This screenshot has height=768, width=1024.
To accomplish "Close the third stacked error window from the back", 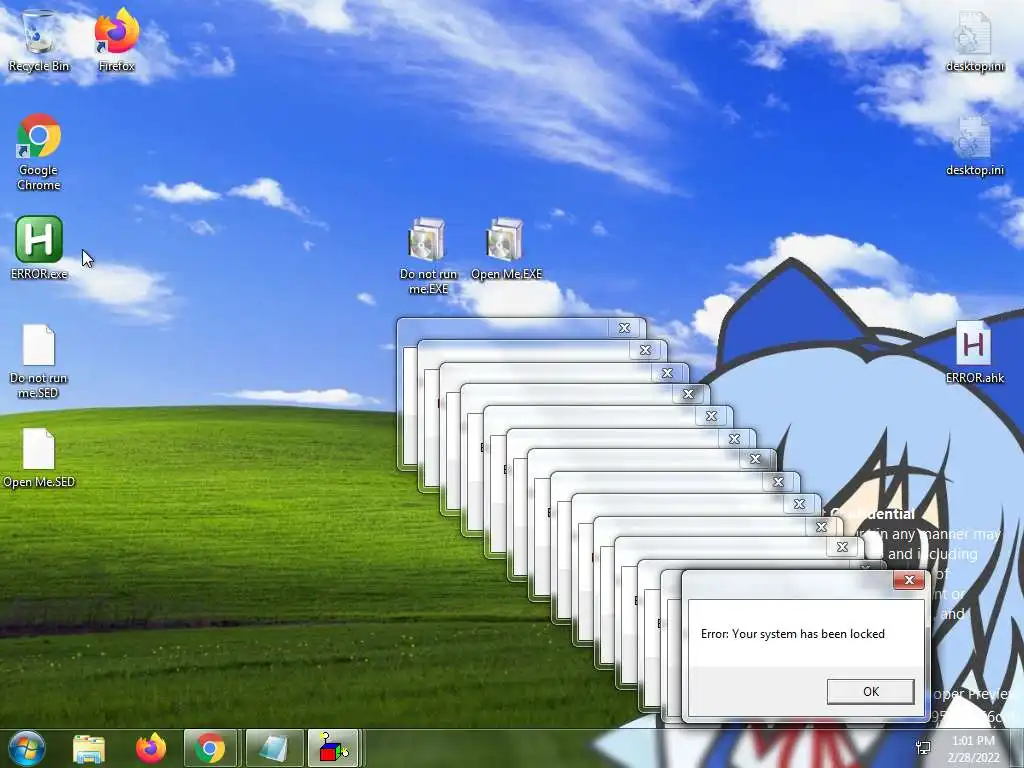I will [x=667, y=373].
